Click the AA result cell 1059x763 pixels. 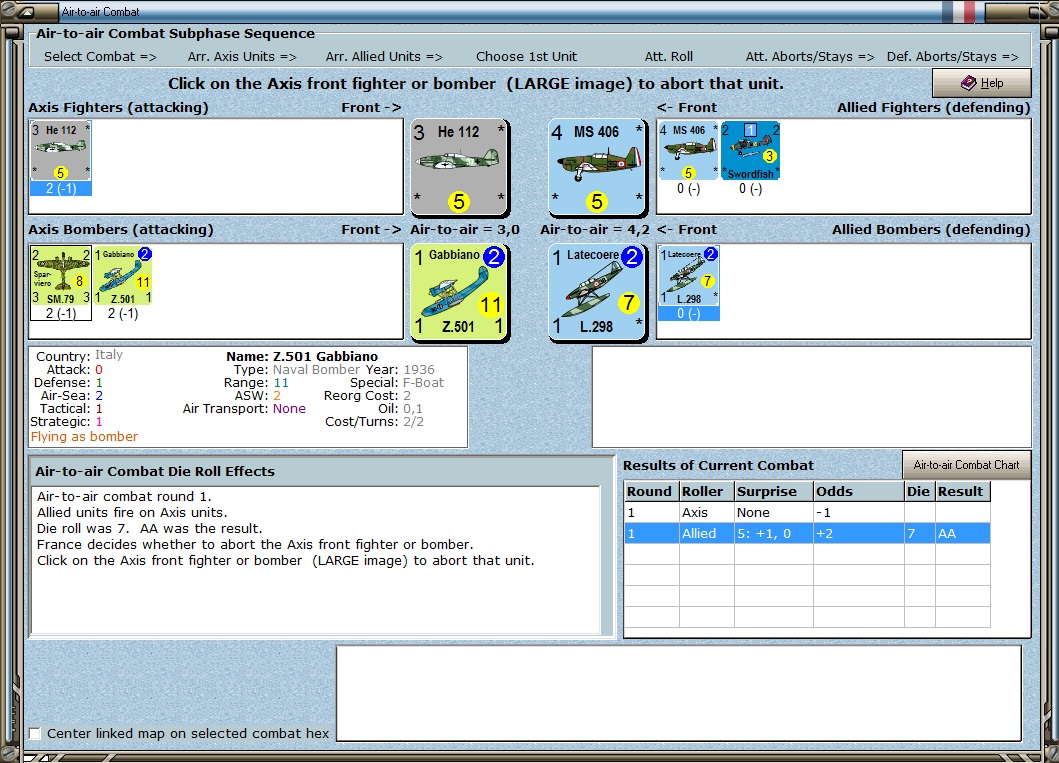click(x=962, y=533)
